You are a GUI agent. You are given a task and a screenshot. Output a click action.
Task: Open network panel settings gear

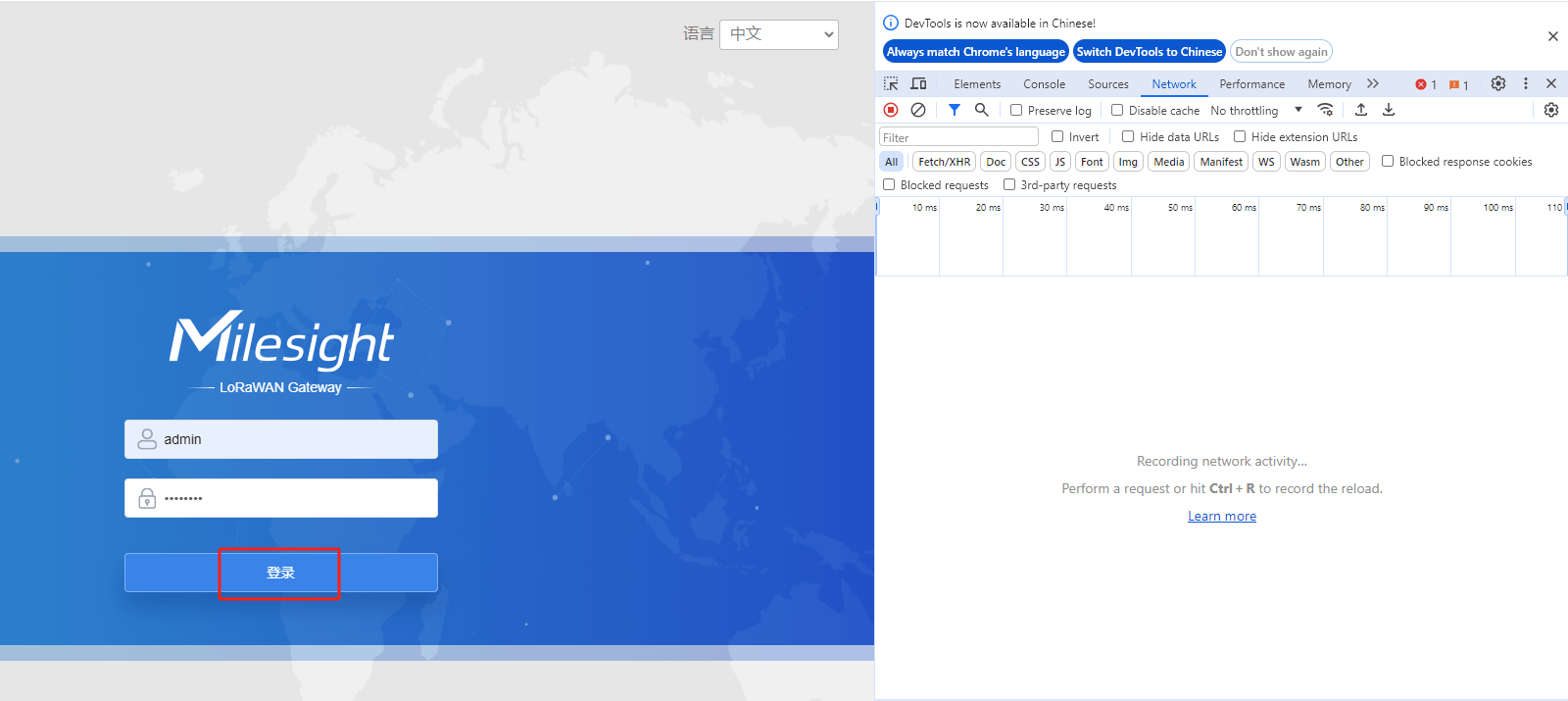(1551, 110)
